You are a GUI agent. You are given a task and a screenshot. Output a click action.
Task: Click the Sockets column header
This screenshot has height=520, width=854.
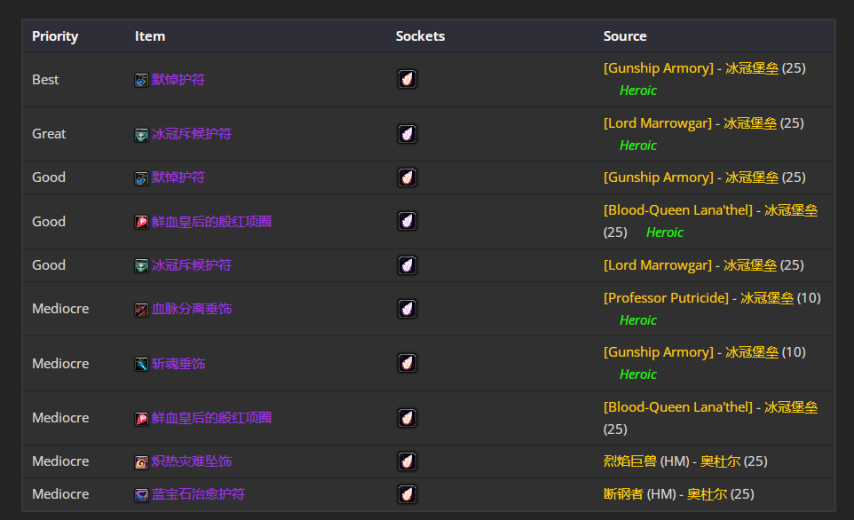click(420, 36)
